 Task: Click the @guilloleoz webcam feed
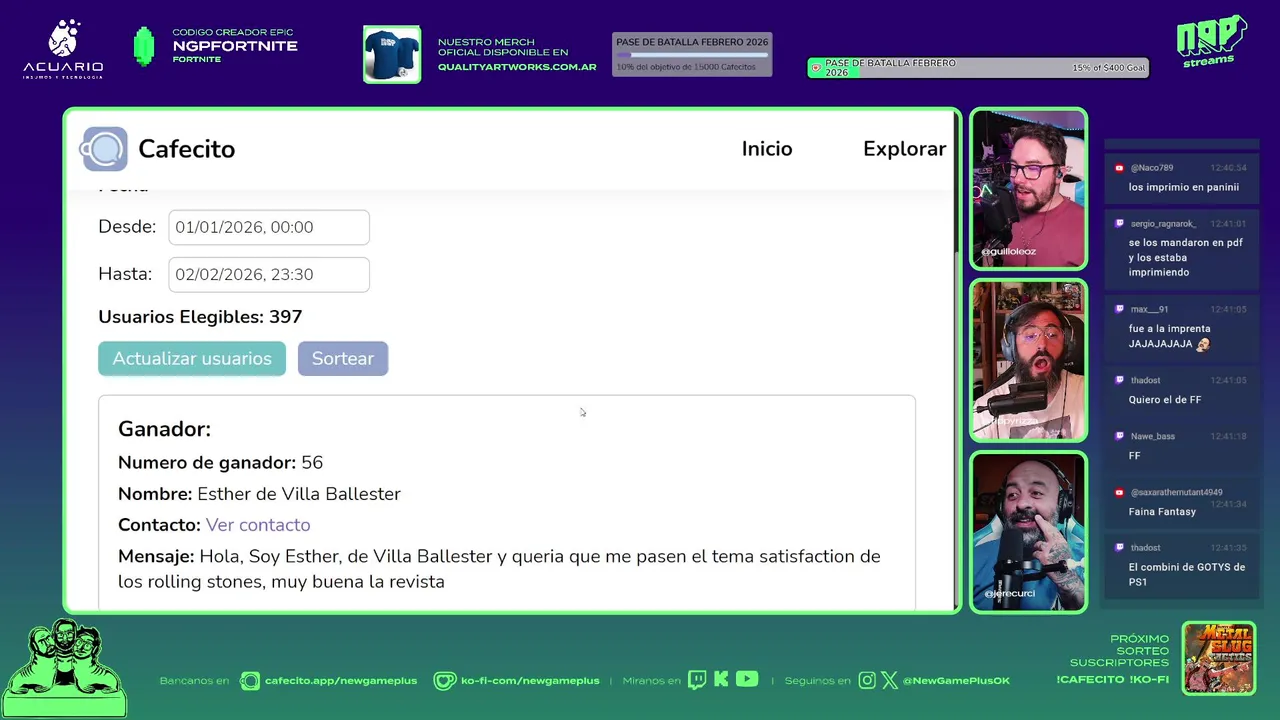(1028, 189)
